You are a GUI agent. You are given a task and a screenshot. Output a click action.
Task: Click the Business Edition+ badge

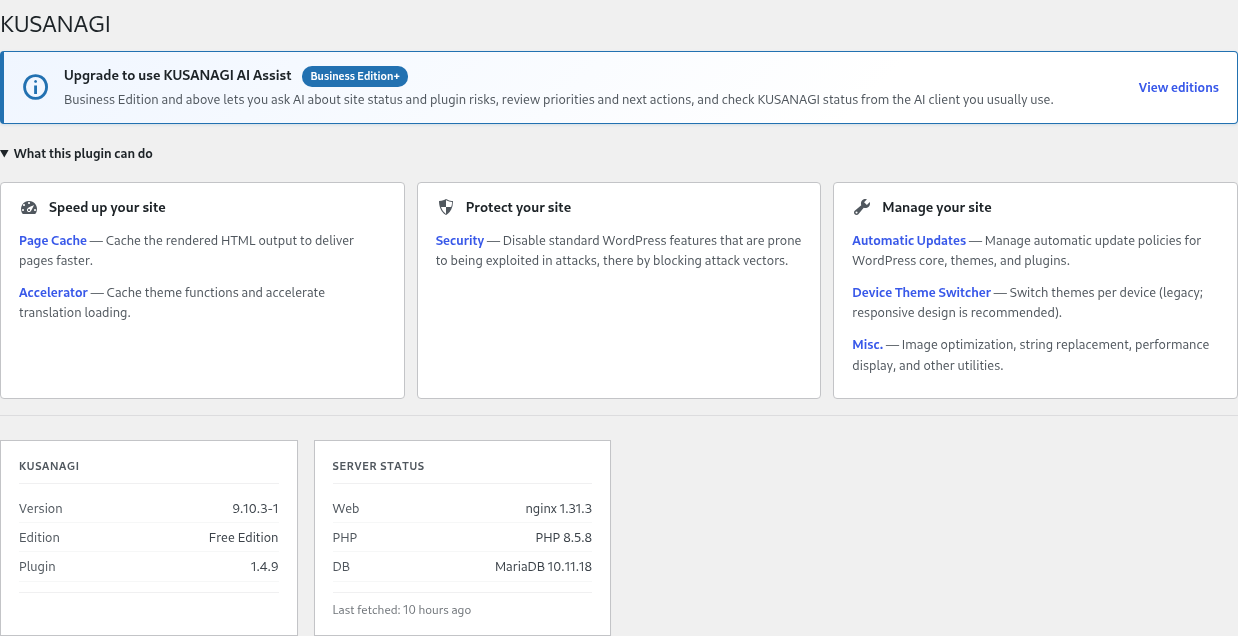[355, 76]
